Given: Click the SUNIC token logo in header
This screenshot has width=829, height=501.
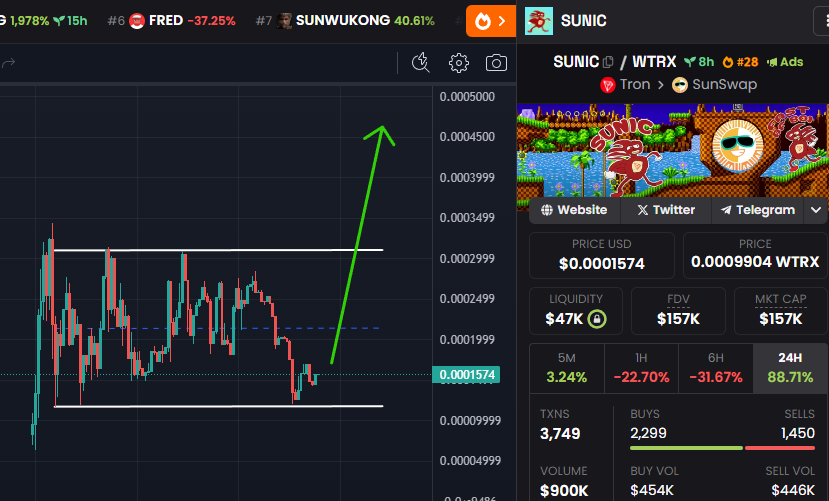Looking at the screenshot, I should pos(539,21).
